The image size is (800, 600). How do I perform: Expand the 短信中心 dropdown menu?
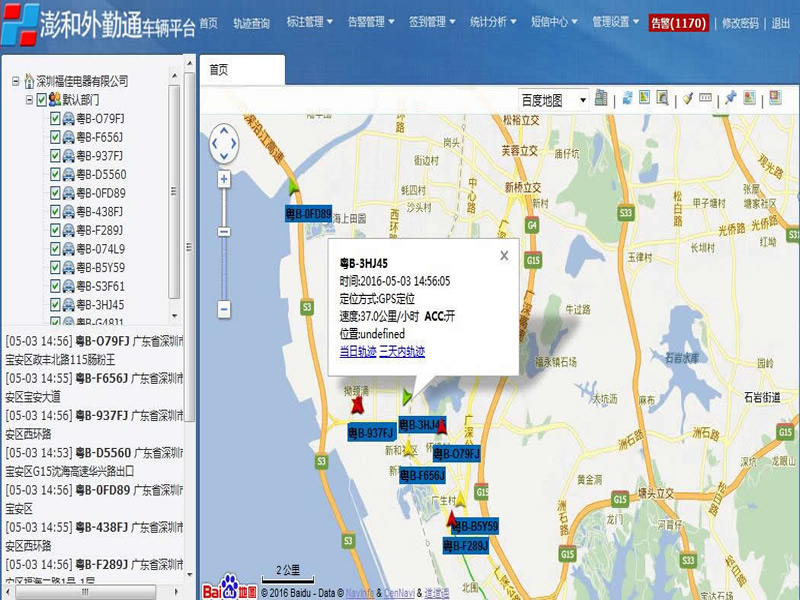(554, 22)
